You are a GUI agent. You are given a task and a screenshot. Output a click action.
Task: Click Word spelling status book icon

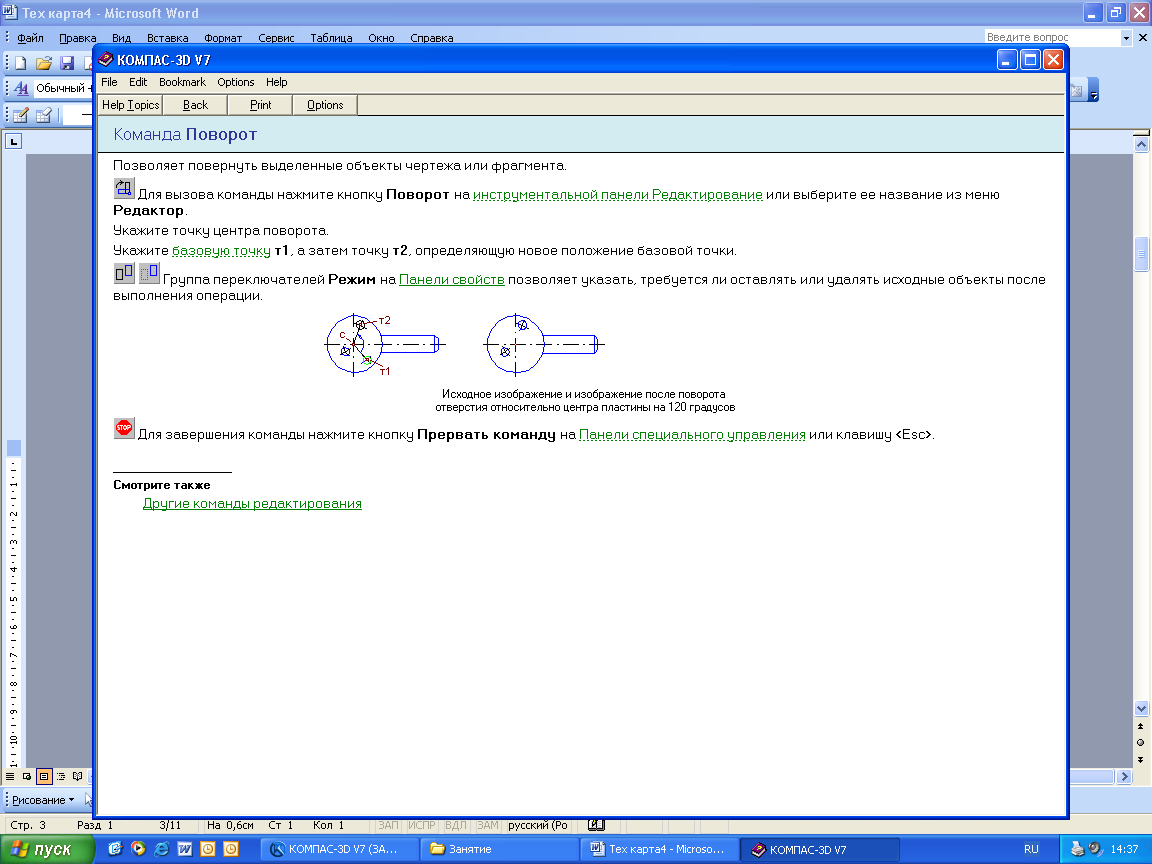pos(597,825)
